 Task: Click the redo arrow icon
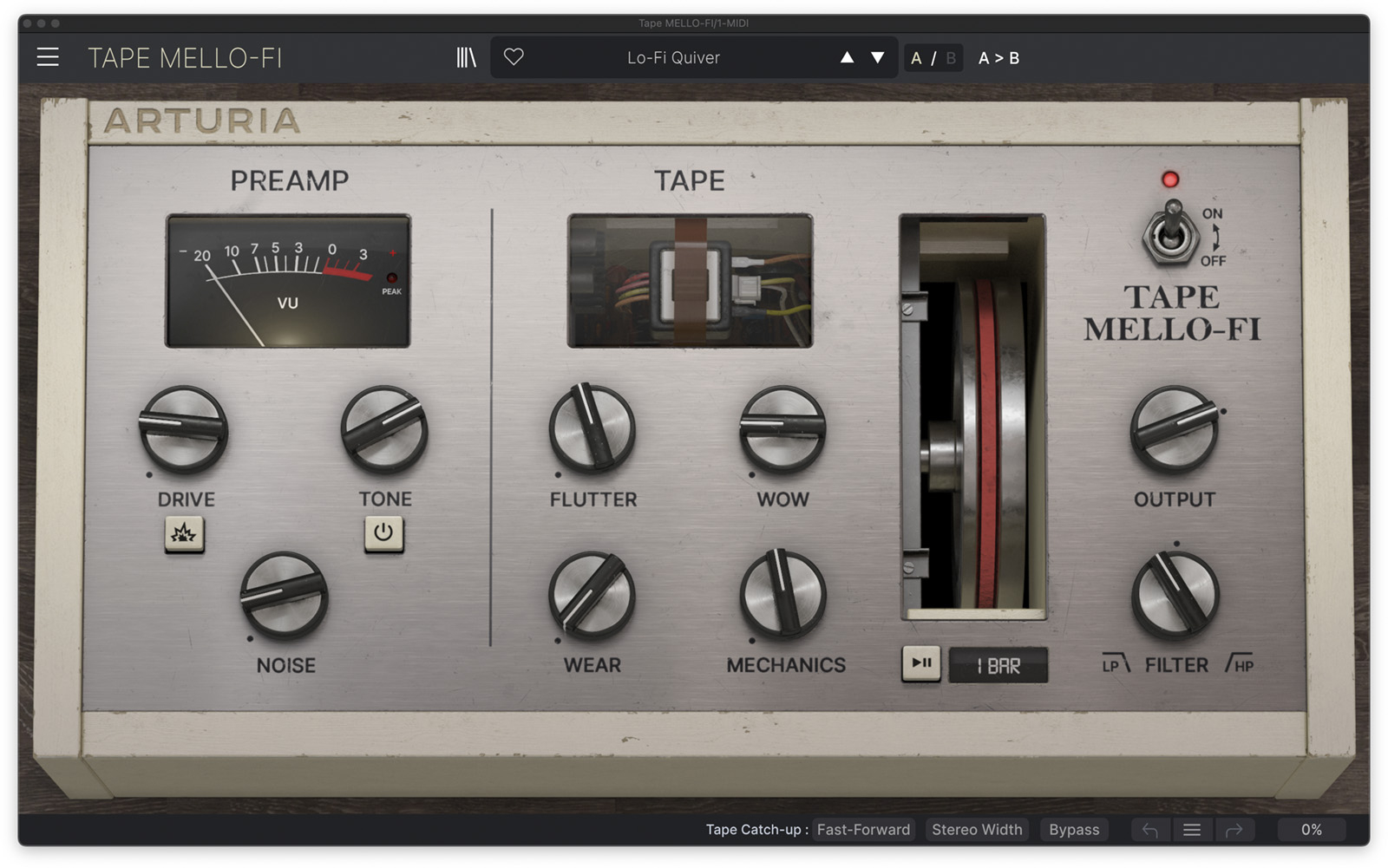tap(1234, 830)
